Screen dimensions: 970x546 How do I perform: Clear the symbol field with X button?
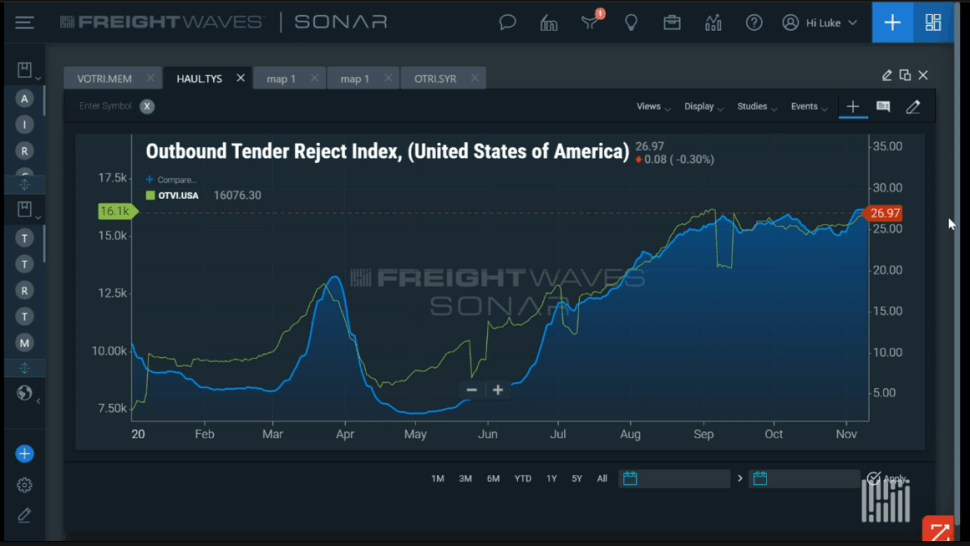click(x=147, y=106)
